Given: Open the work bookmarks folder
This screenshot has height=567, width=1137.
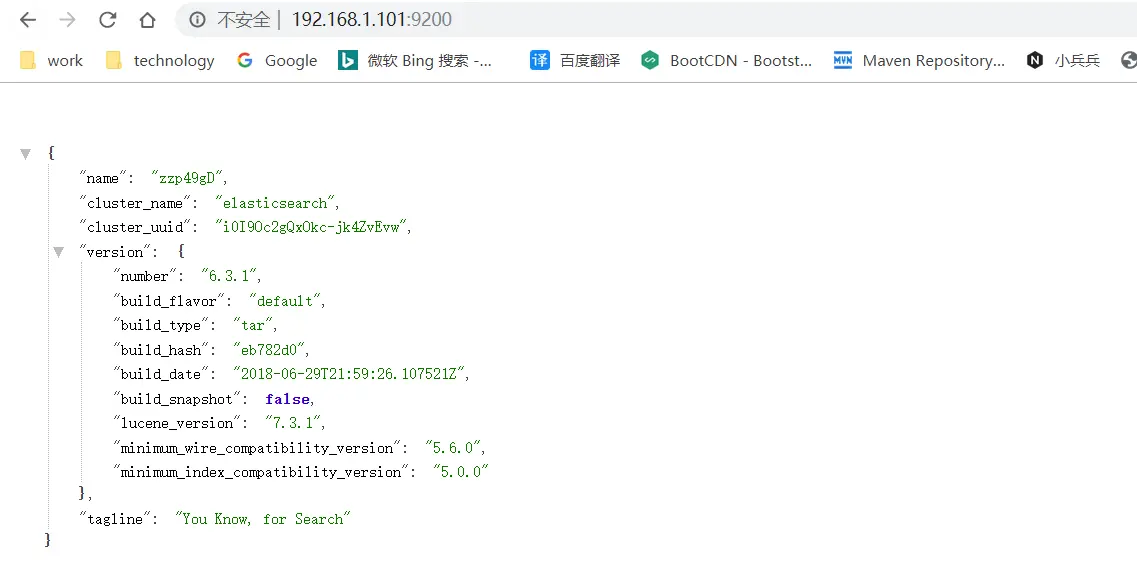Looking at the screenshot, I should 51,61.
